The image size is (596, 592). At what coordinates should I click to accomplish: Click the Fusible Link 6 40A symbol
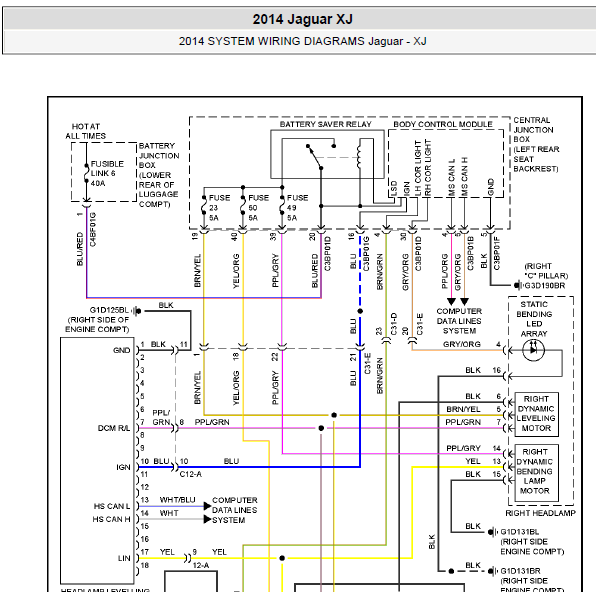click(87, 174)
